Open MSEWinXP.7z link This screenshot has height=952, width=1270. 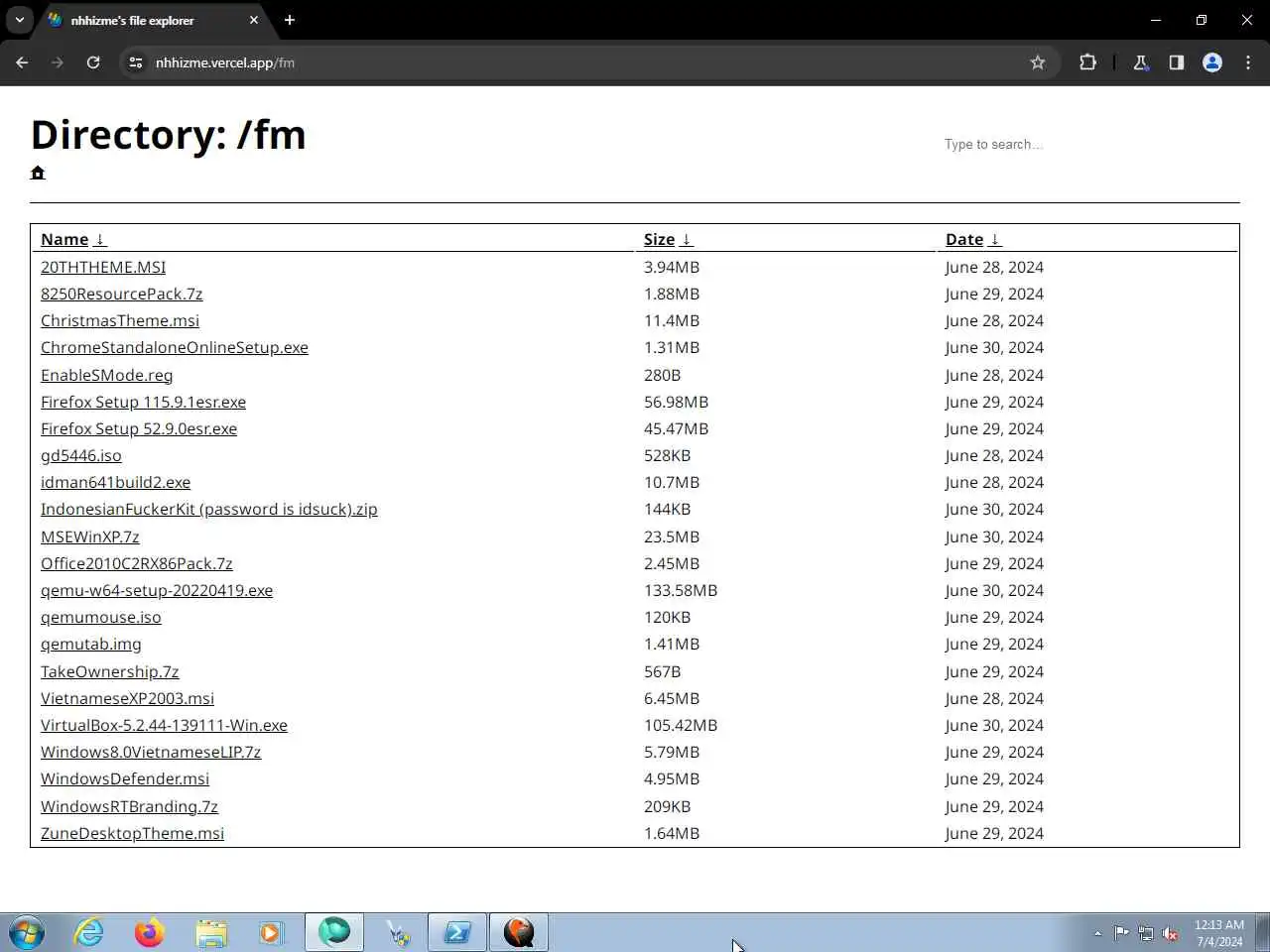coord(90,536)
